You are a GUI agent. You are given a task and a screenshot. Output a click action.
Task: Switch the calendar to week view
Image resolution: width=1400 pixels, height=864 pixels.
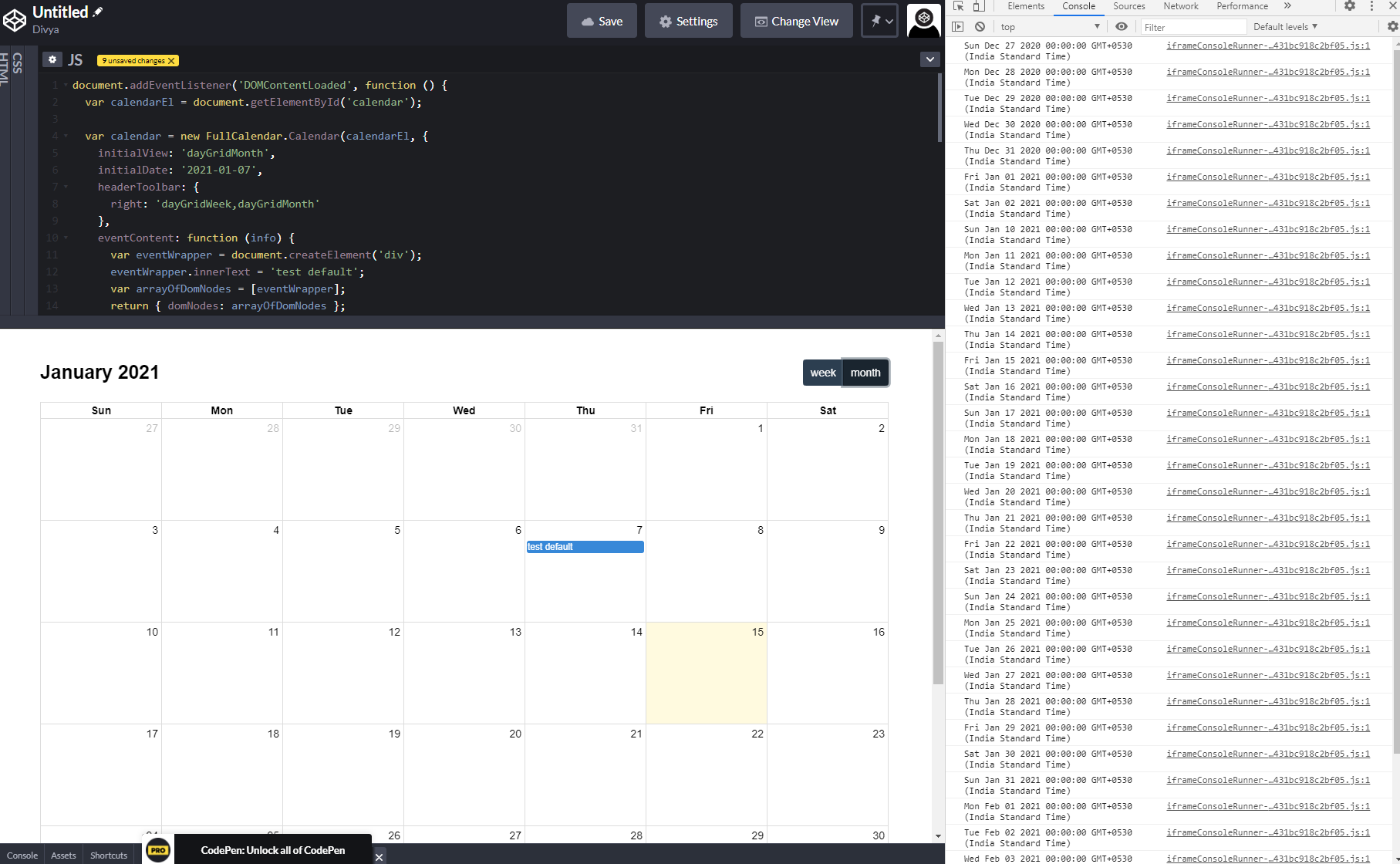point(822,373)
